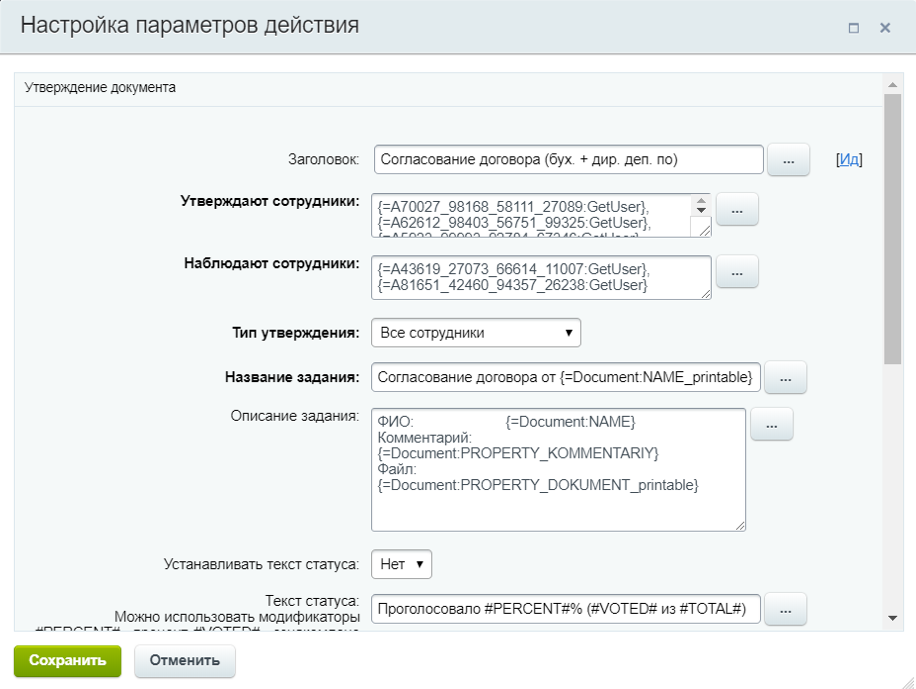Screen dimensions: 916x689
Task: Focus the Заголовок text field
Action: pyautogui.click(x=568, y=160)
